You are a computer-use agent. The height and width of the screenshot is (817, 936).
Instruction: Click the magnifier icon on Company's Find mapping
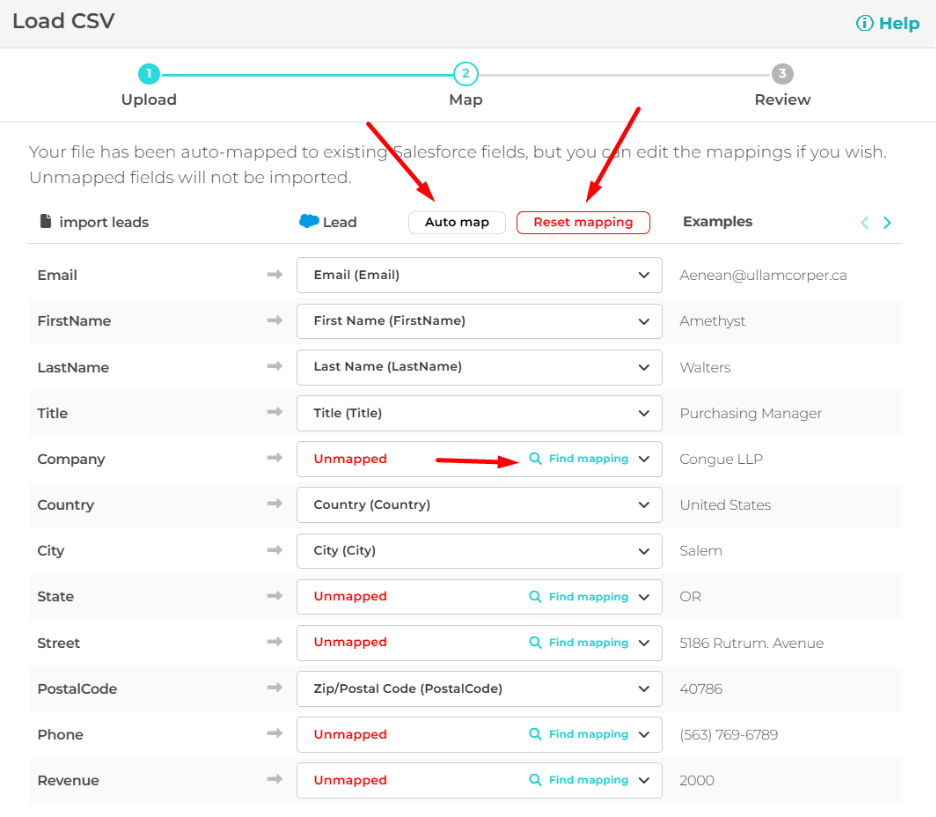(534, 459)
